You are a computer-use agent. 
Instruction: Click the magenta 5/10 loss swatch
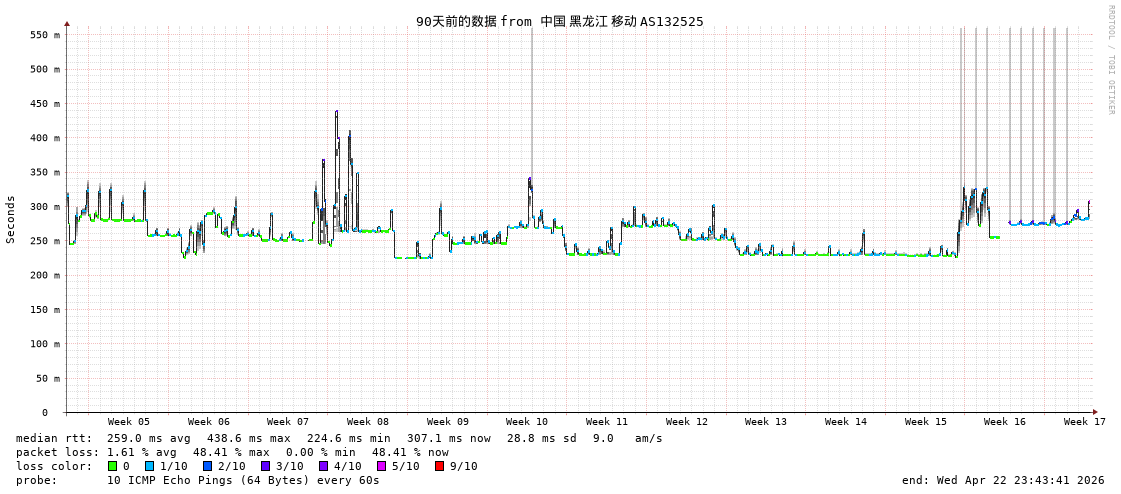(382, 466)
